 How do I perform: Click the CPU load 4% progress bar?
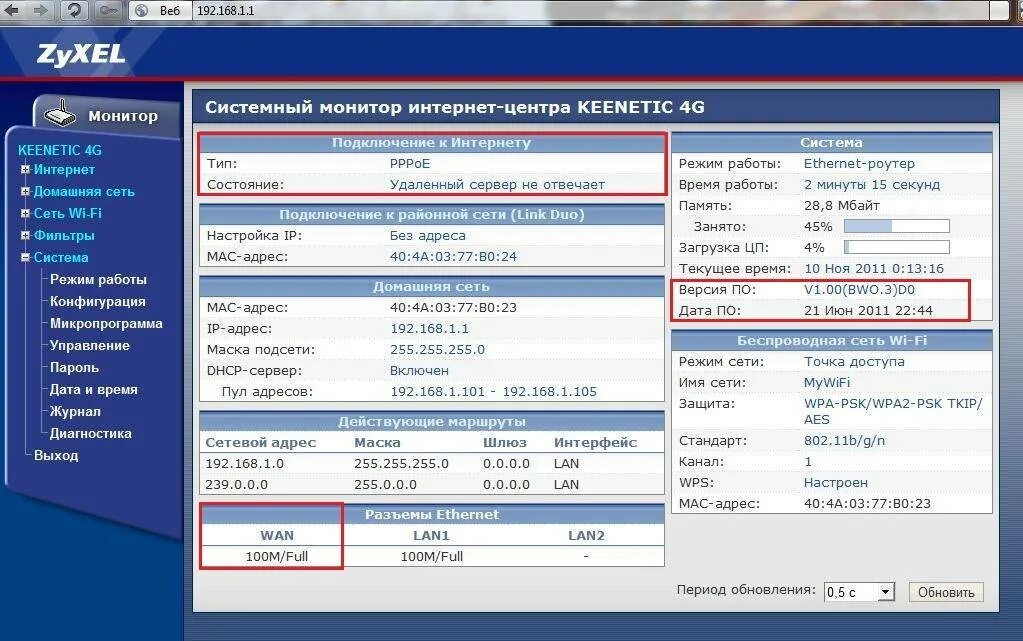pos(896,247)
